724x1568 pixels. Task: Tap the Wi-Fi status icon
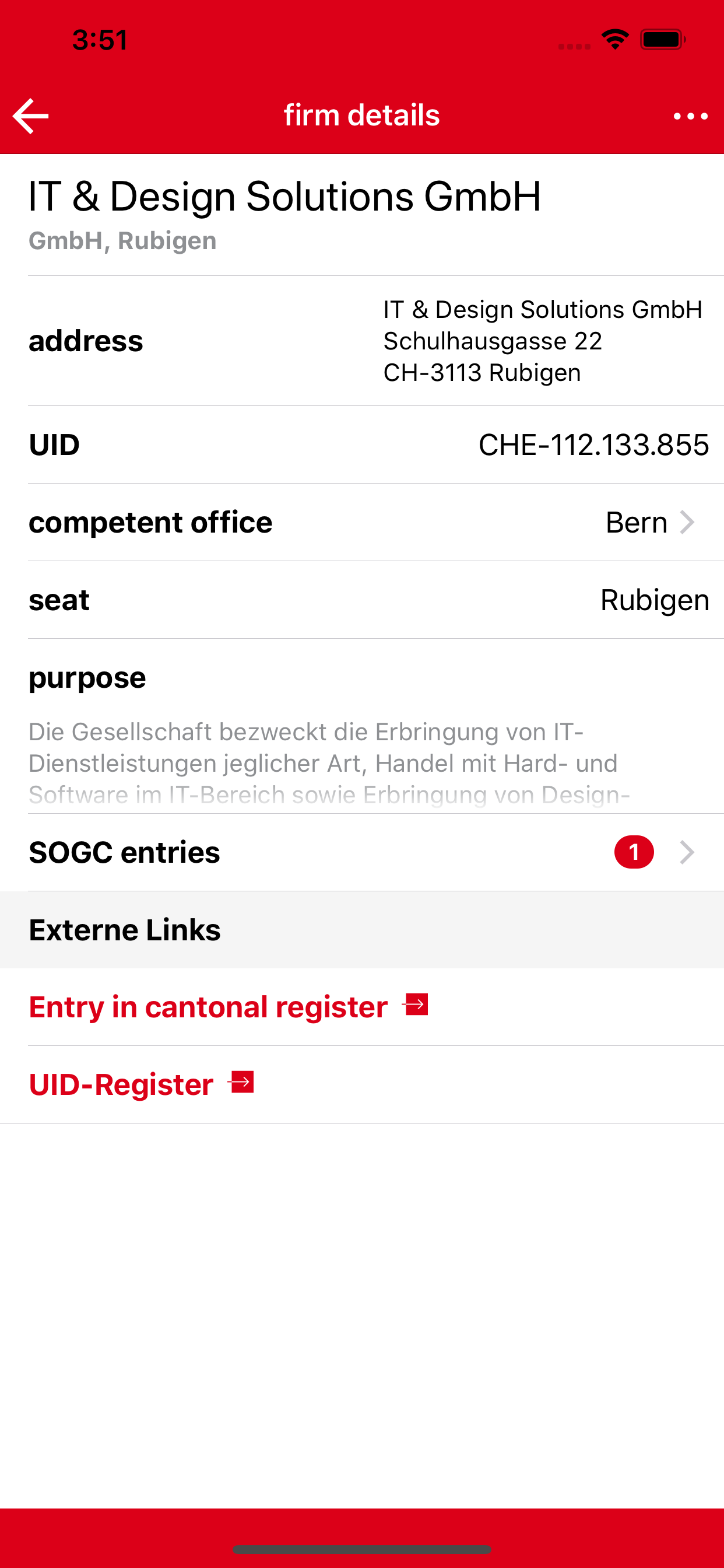point(614,40)
